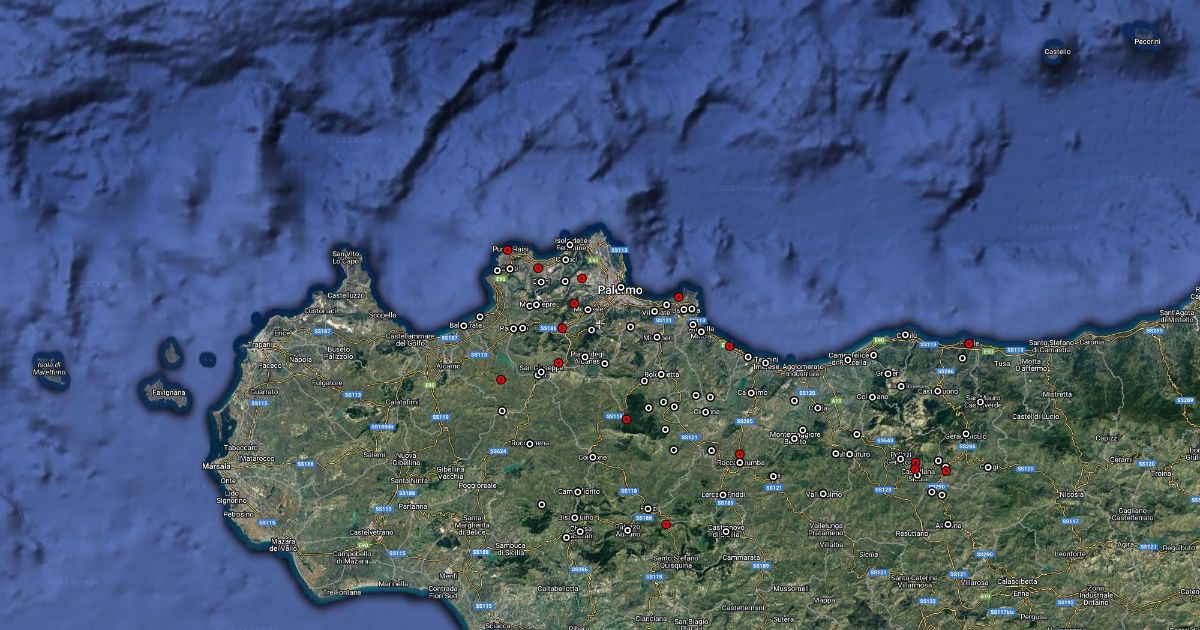Image resolution: width=1200 pixels, height=630 pixels.
Task: Select the Marsala town label
Action: 217,466
